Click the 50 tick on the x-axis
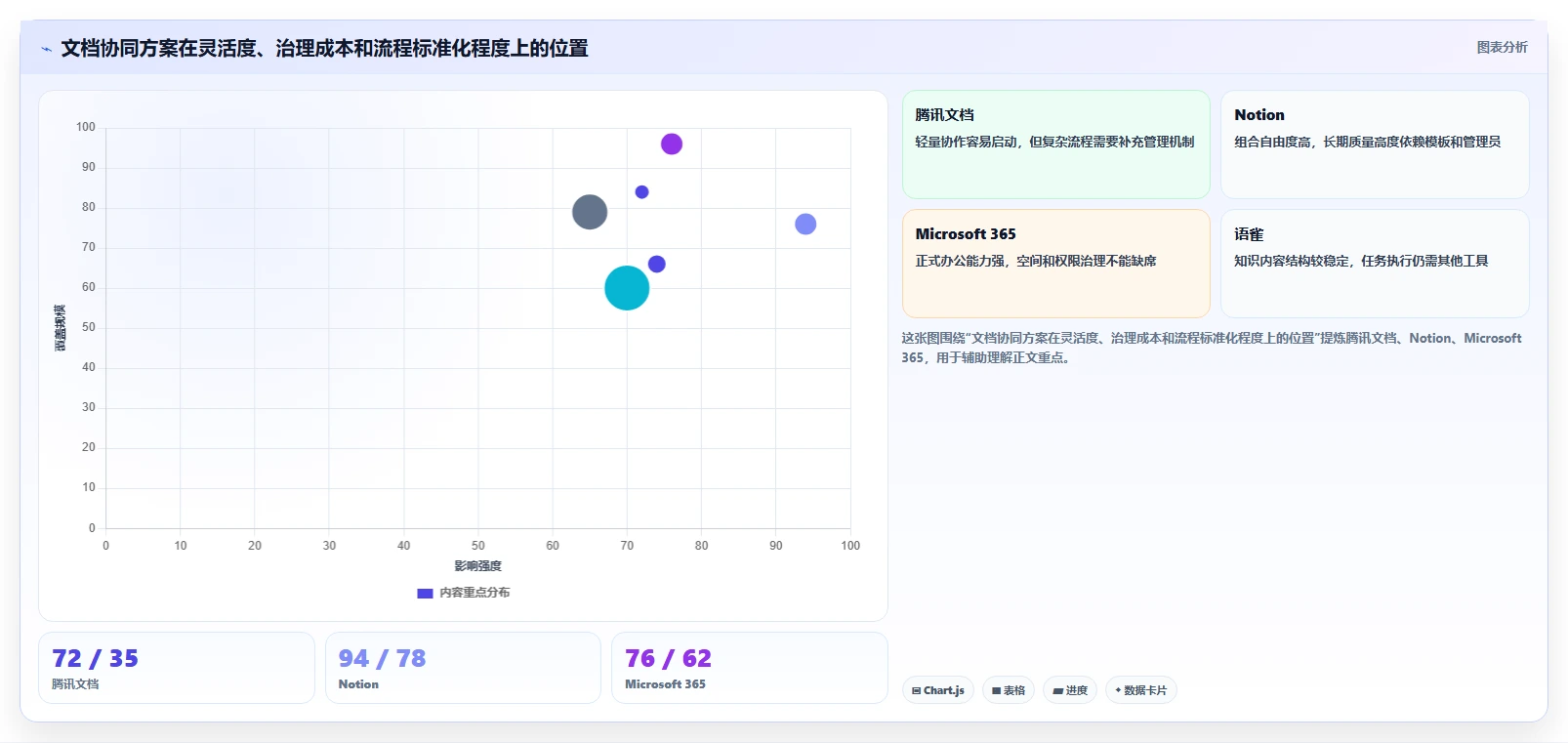This screenshot has width=1568, height=743. point(478,546)
